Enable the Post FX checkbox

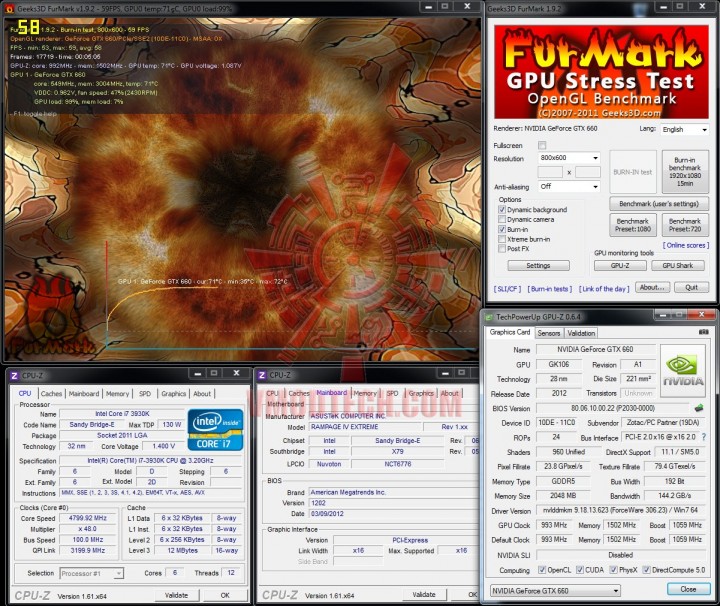tap(502, 248)
